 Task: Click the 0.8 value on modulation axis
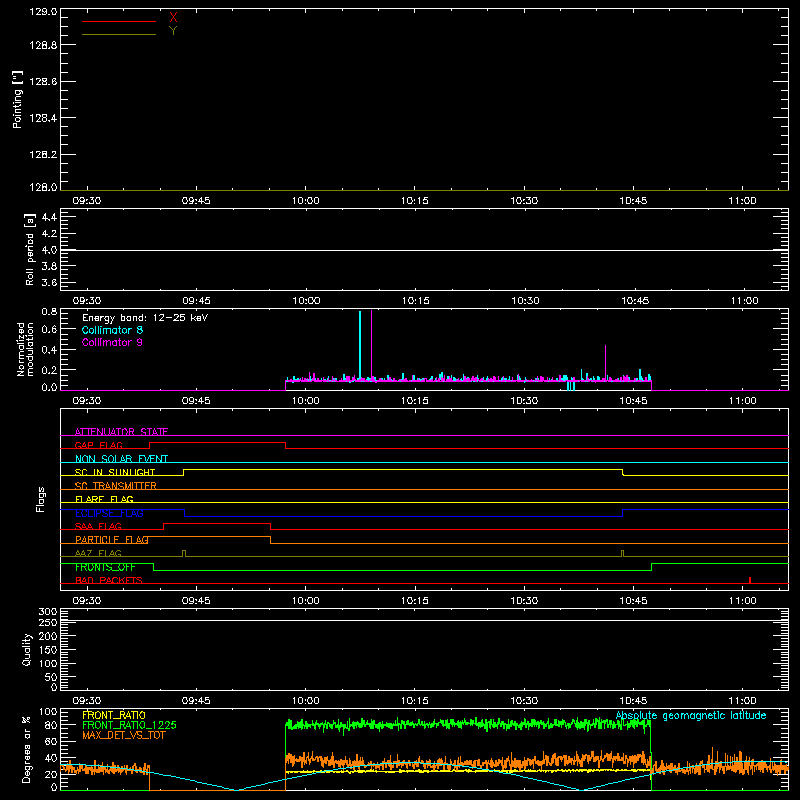(49, 312)
